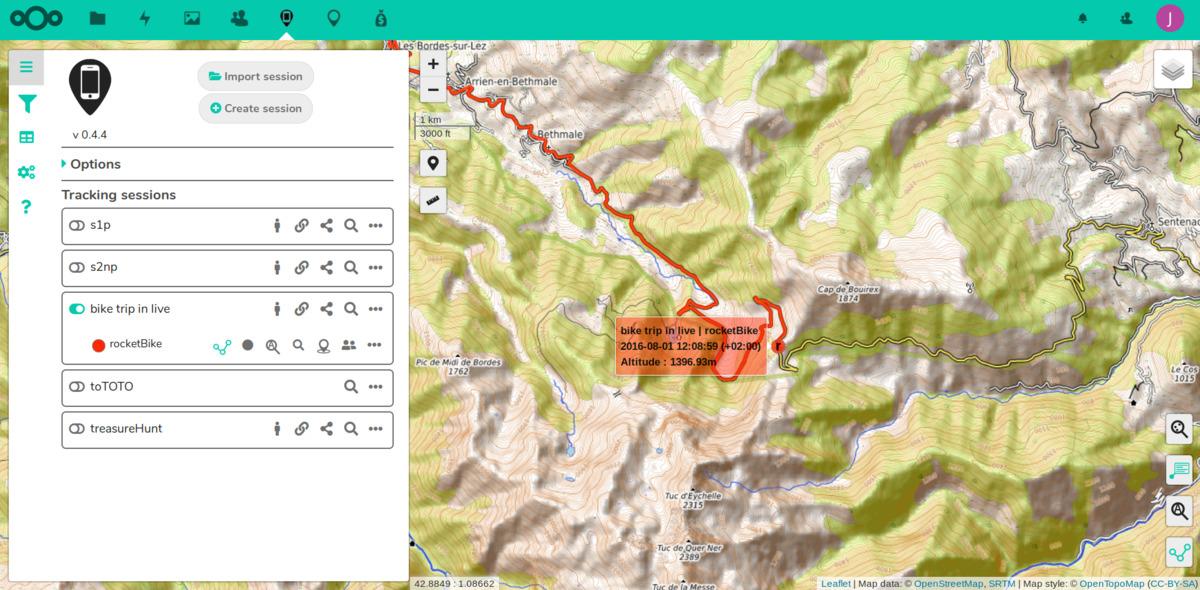Image resolution: width=1200 pixels, height=590 pixels.
Task: Enable the treasureHunt session toggle
Action: tap(77, 429)
